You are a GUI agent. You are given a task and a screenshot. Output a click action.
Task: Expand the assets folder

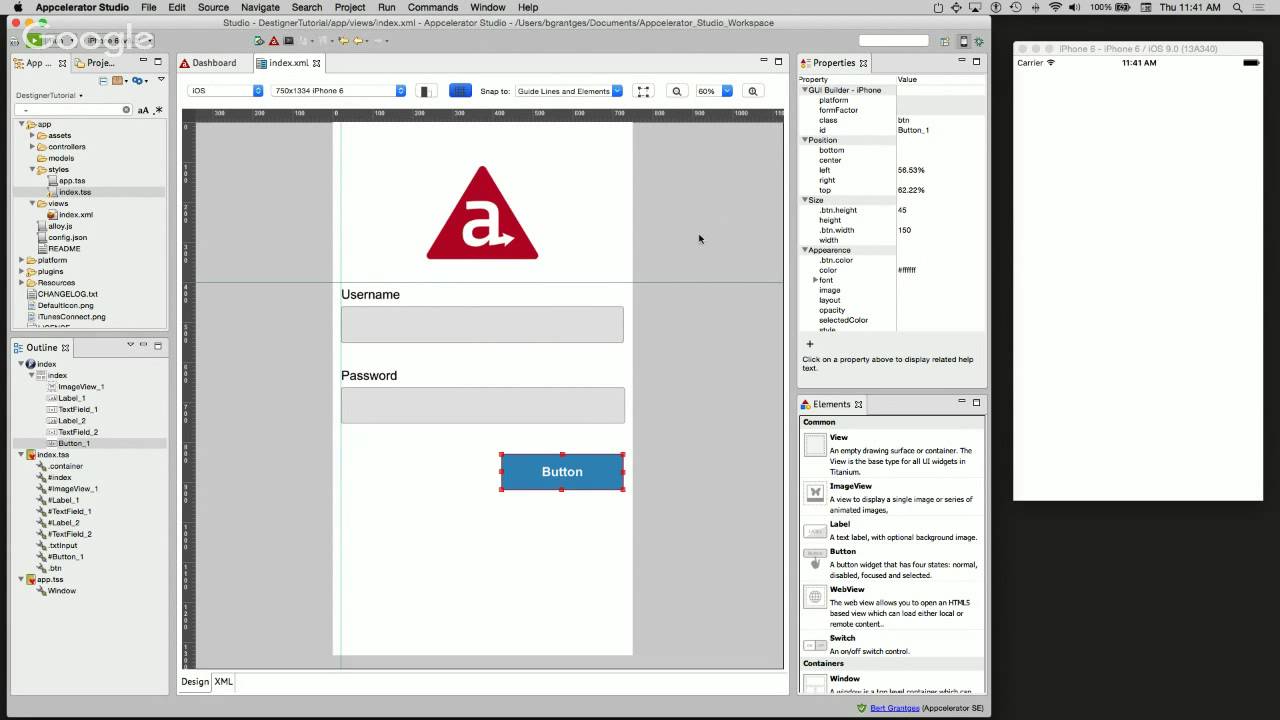pos(32,135)
